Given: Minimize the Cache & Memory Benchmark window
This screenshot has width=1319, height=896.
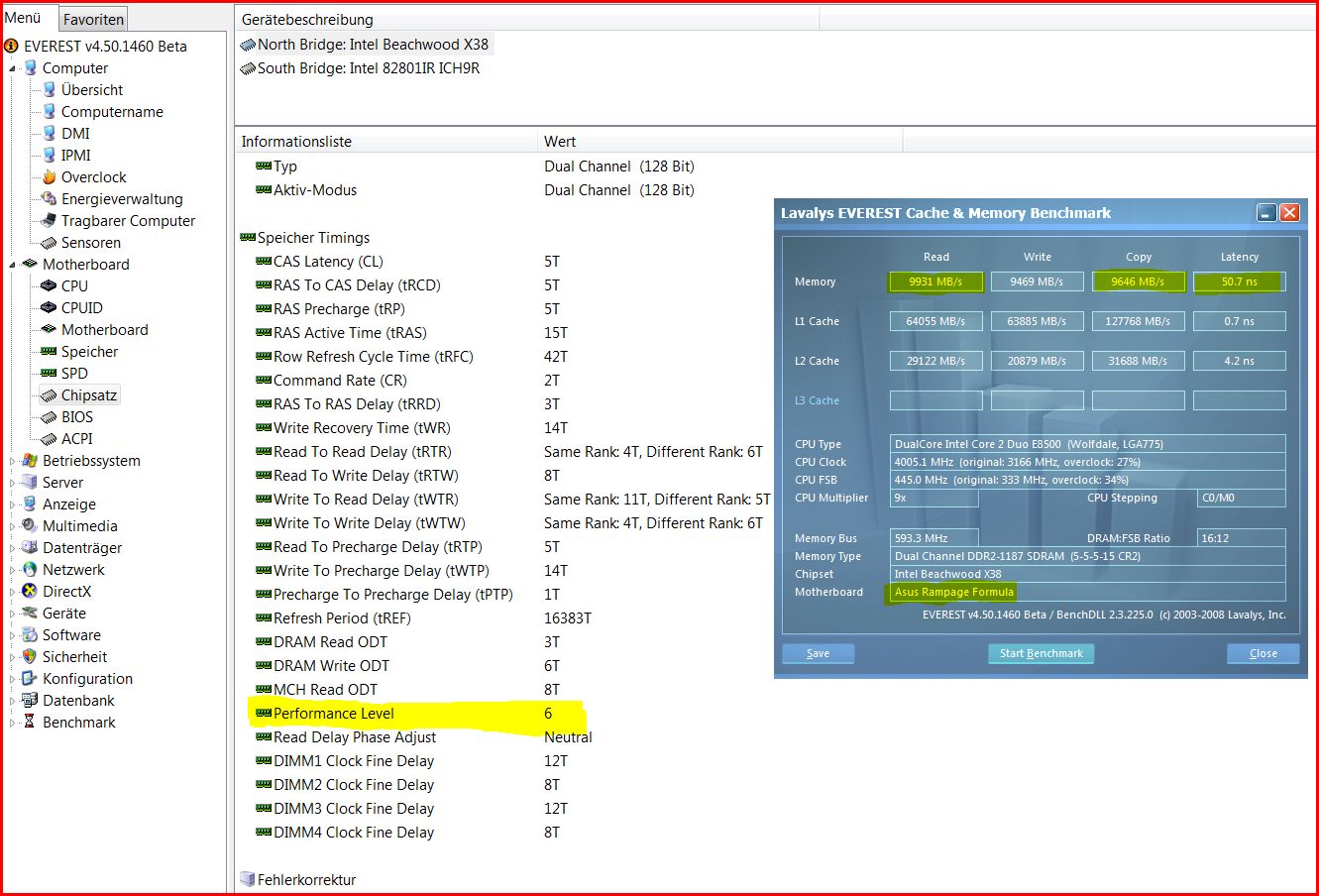Looking at the screenshot, I should coord(1266,212).
